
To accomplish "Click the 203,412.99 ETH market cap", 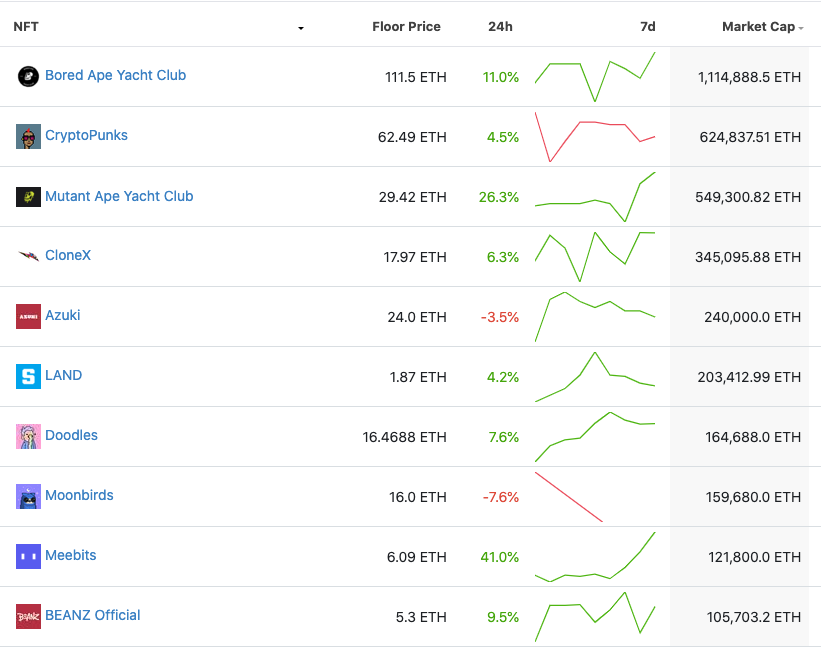I will pyautogui.click(x=749, y=377).
